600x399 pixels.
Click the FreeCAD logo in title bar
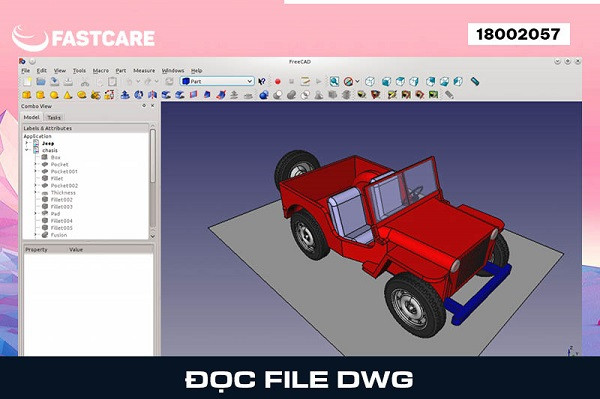[x=23, y=61]
